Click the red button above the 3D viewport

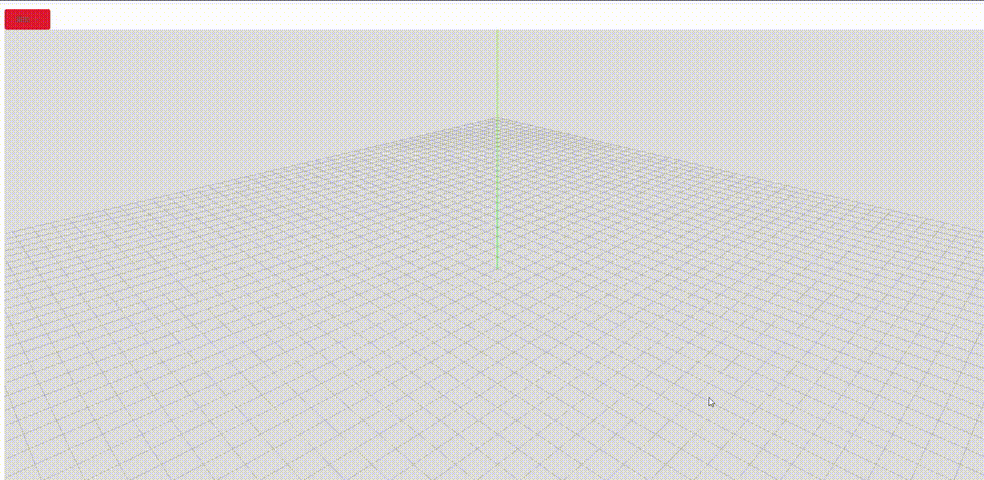27,19
